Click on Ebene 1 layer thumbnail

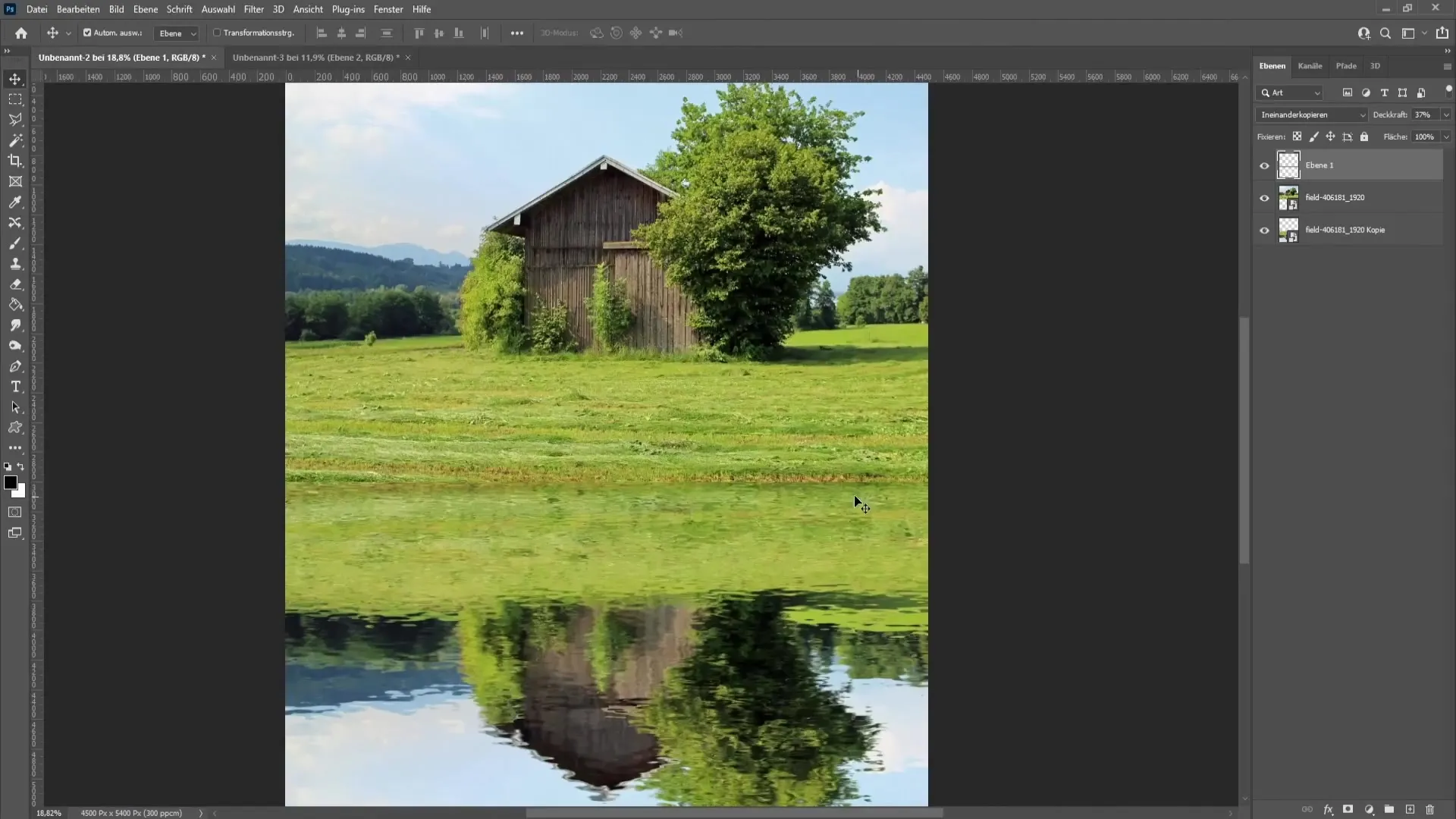tap(1289, 164)
